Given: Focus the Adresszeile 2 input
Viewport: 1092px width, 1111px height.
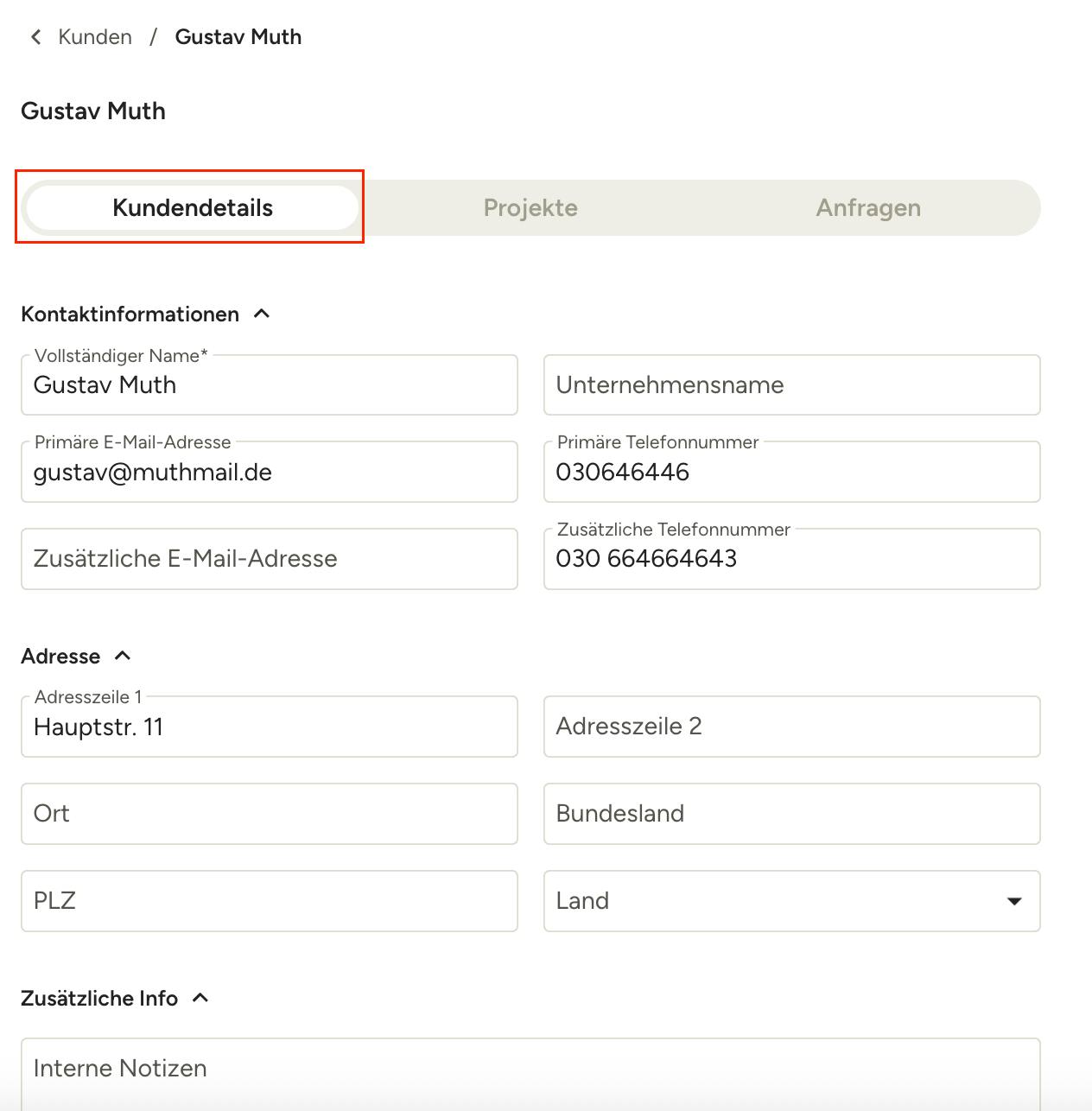Looking at the screenshot, I should [x=791, y=727].
